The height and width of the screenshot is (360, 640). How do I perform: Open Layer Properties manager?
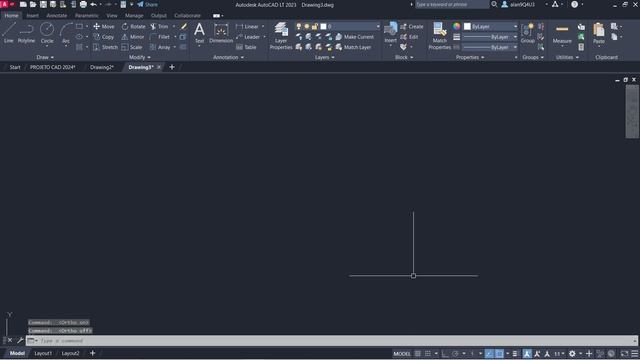(281, 36)
